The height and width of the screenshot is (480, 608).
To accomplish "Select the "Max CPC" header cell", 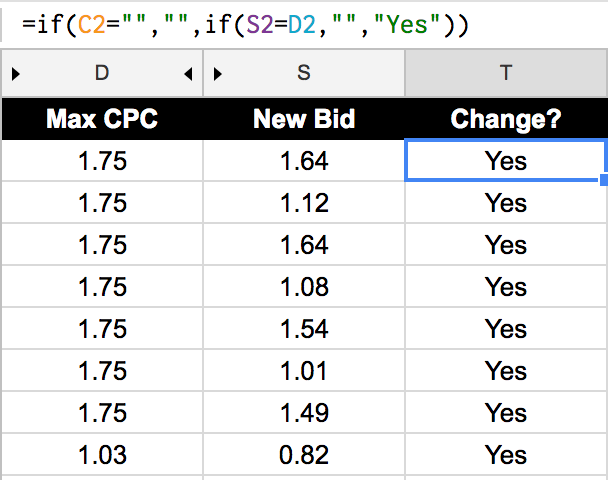I will pyautogui.click(x=102, y=119).
